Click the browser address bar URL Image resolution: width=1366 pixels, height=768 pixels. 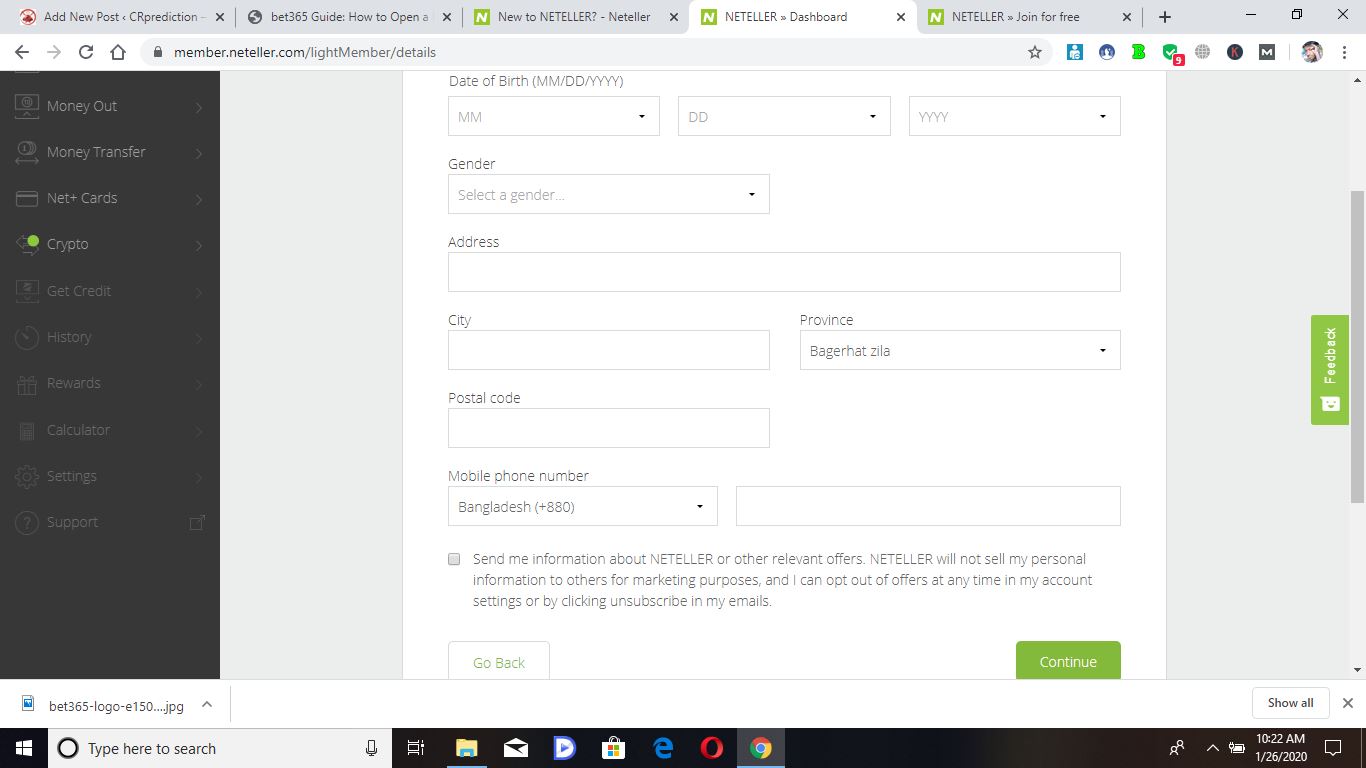point(305,52)
